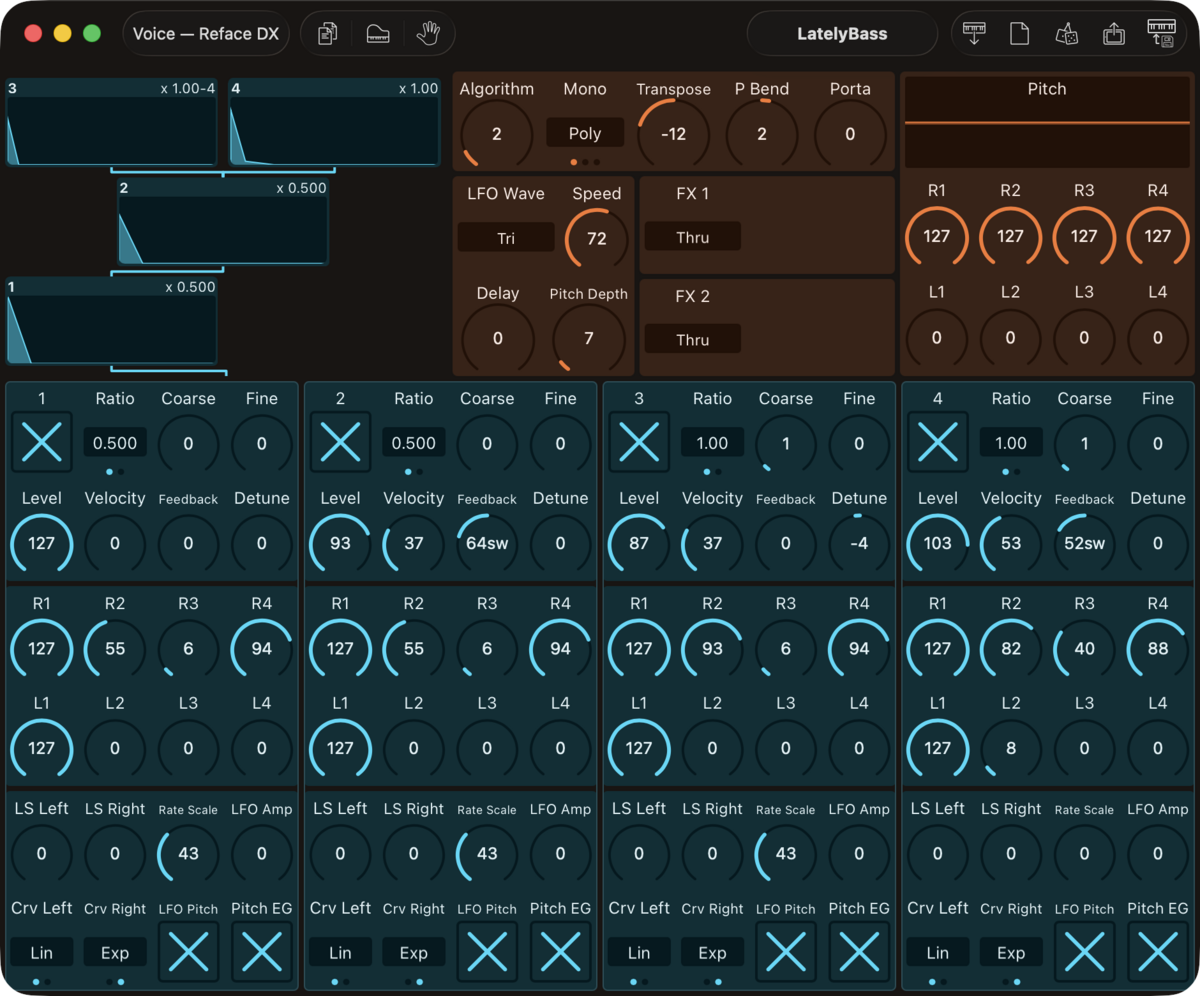
Task: Open the patch bank folder icon
Action: point(378,34)
